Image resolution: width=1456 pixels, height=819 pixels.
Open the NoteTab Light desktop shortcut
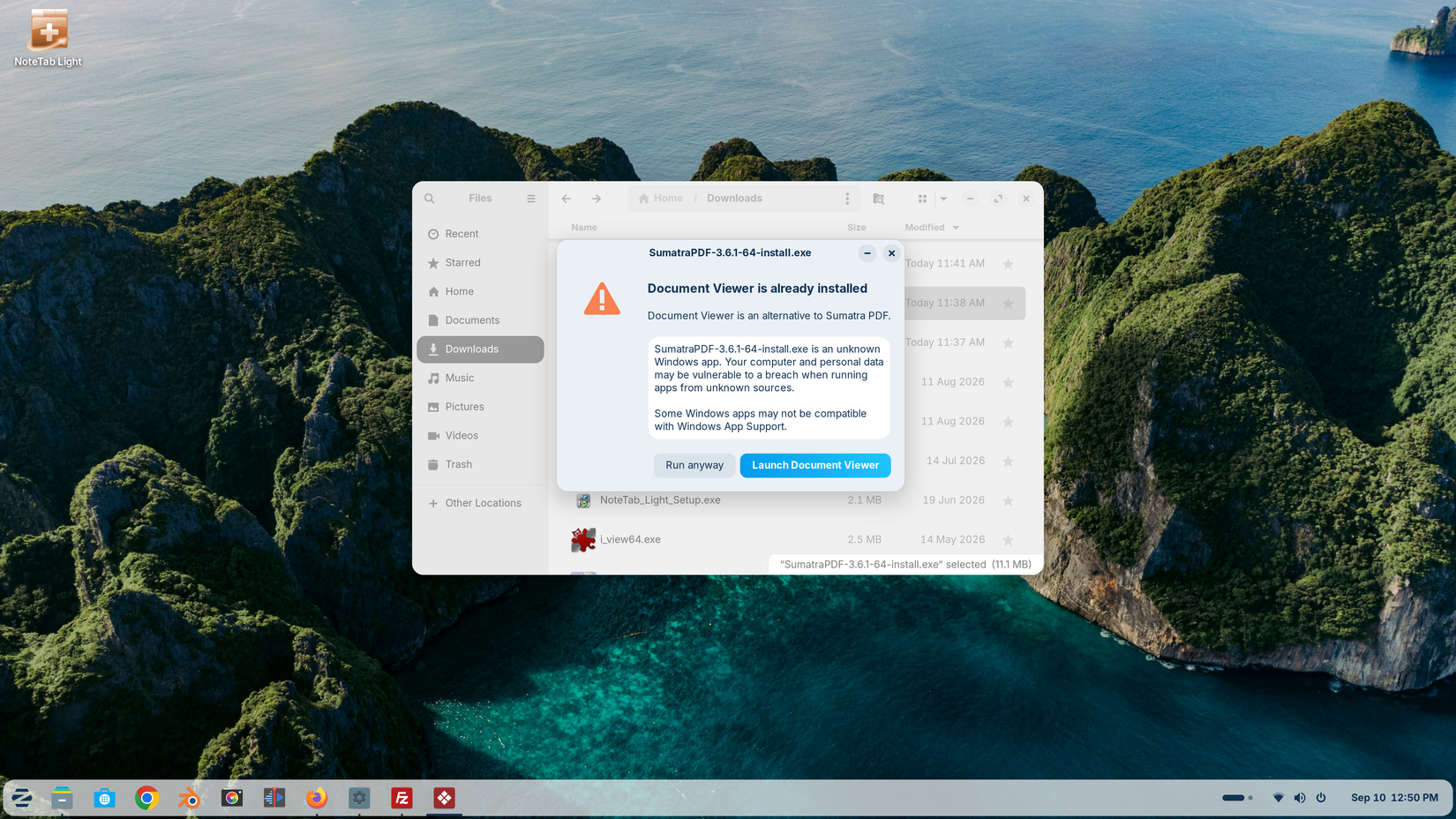(x=49, y=38)
